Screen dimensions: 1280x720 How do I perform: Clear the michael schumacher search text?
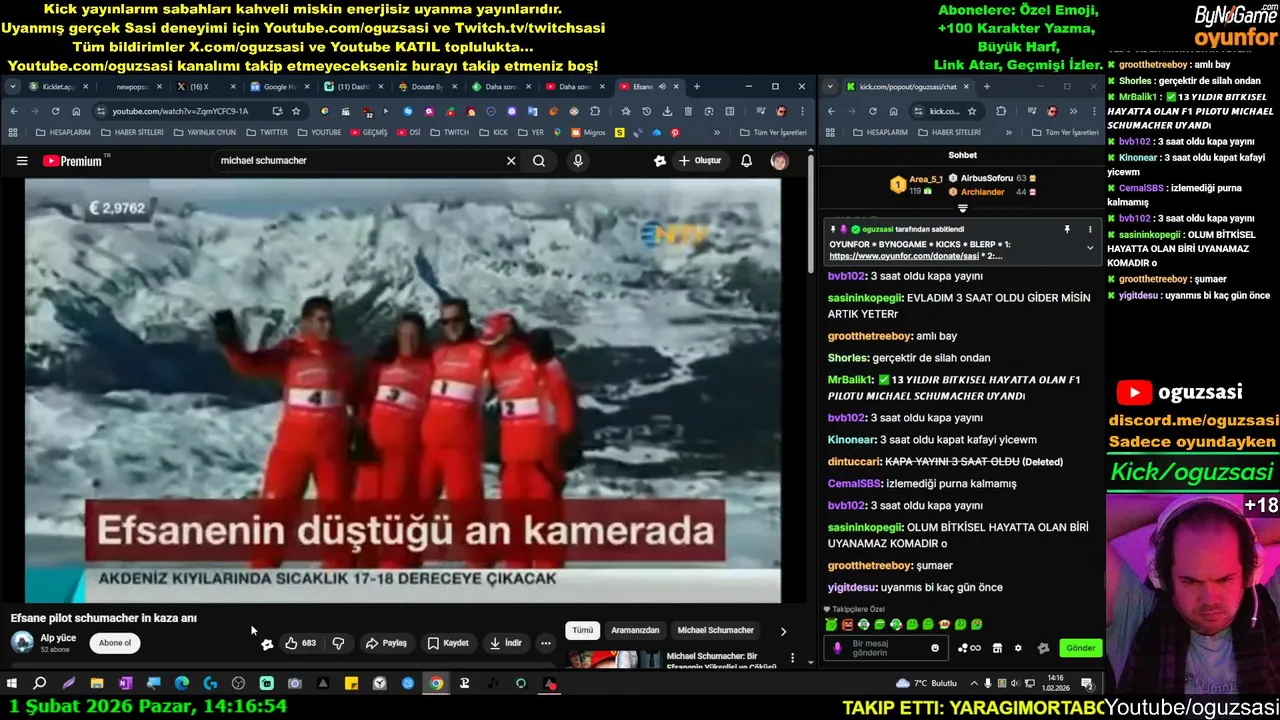click(x=511, y=160)
